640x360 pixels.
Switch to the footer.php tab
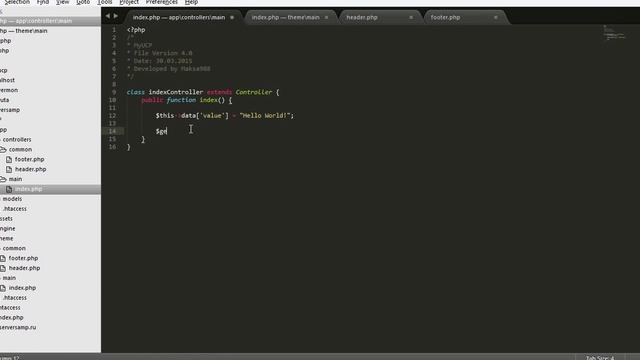445,18
